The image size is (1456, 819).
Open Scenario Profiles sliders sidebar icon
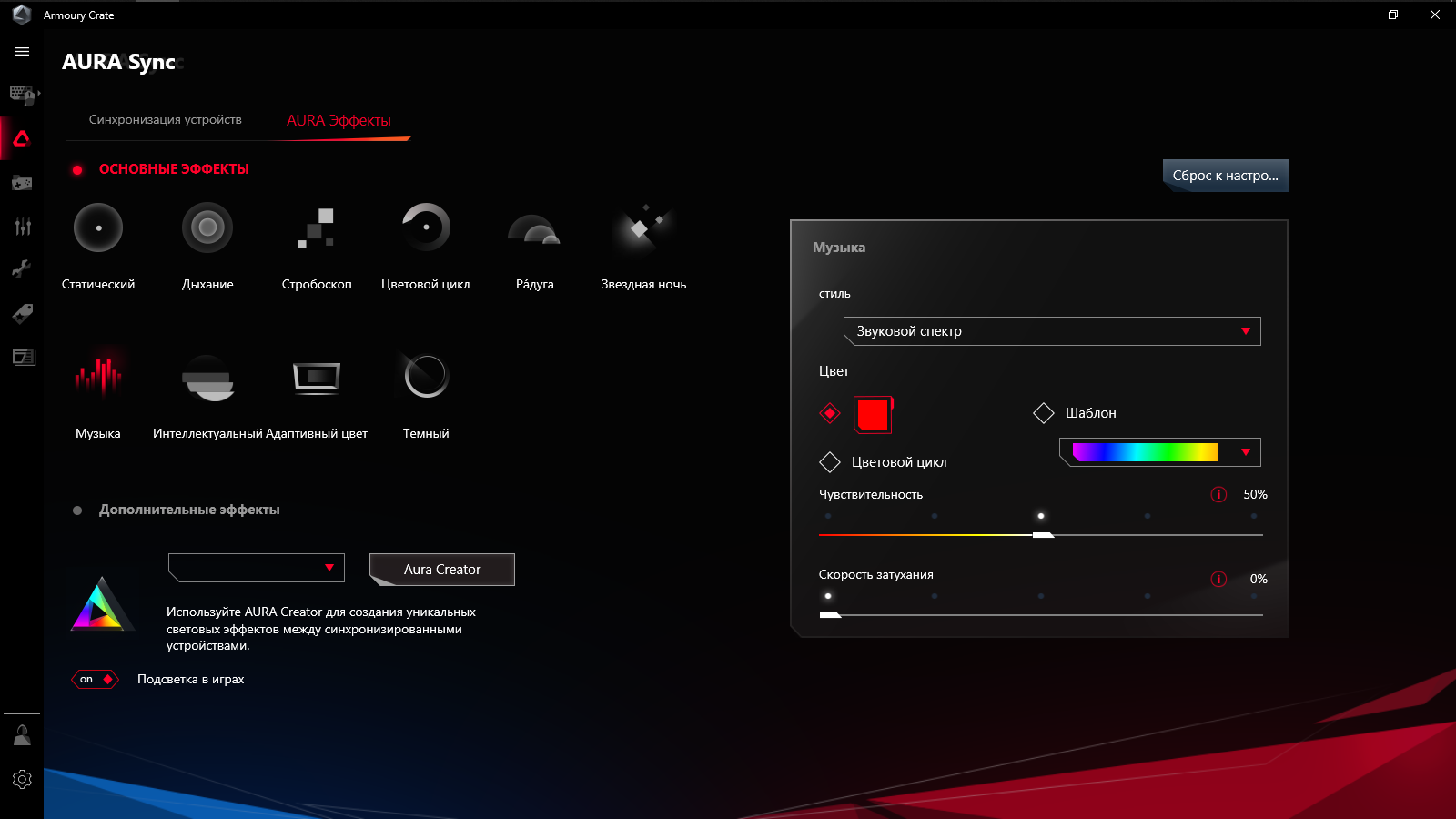22,227
